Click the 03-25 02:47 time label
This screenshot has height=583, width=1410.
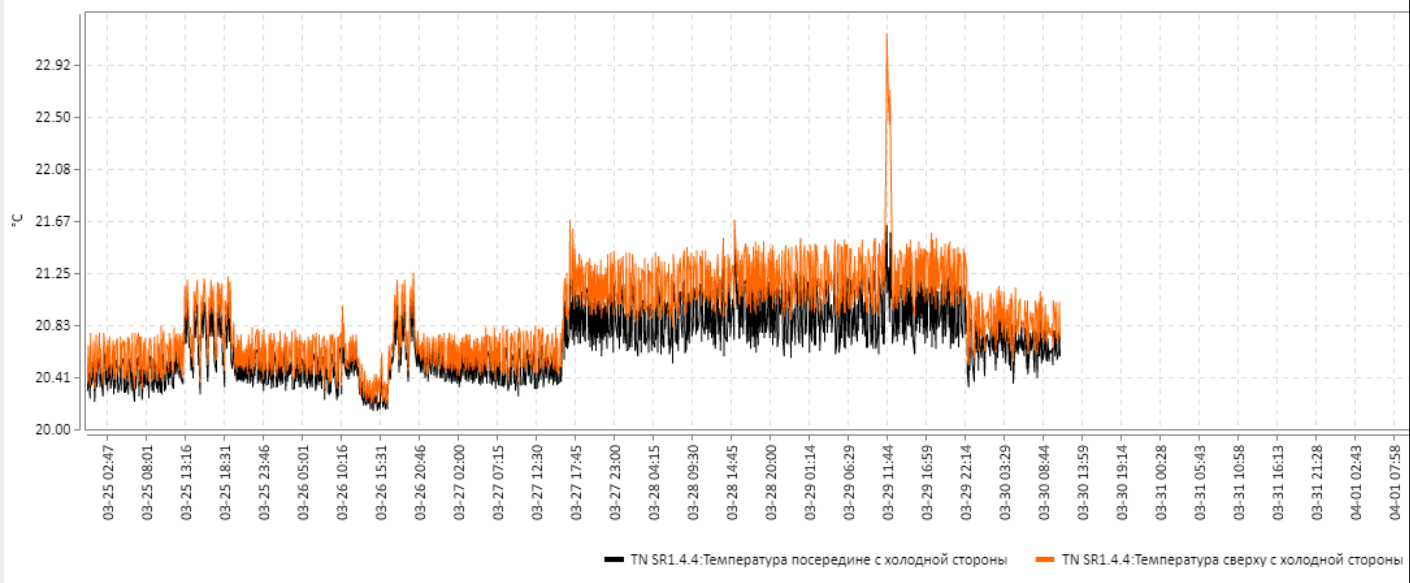108,481
